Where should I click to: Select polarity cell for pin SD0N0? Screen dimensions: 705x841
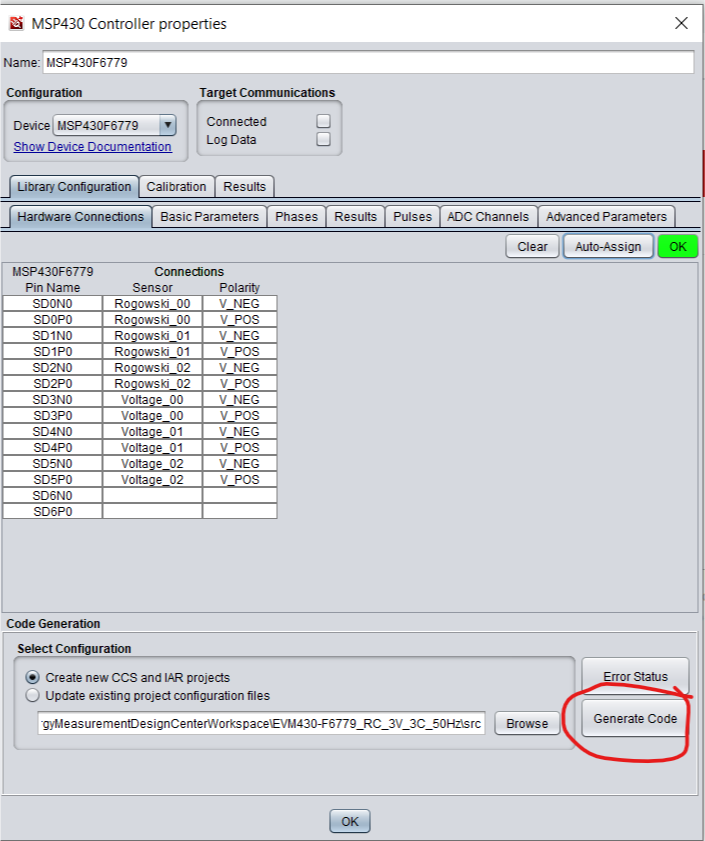click(240, 304)
